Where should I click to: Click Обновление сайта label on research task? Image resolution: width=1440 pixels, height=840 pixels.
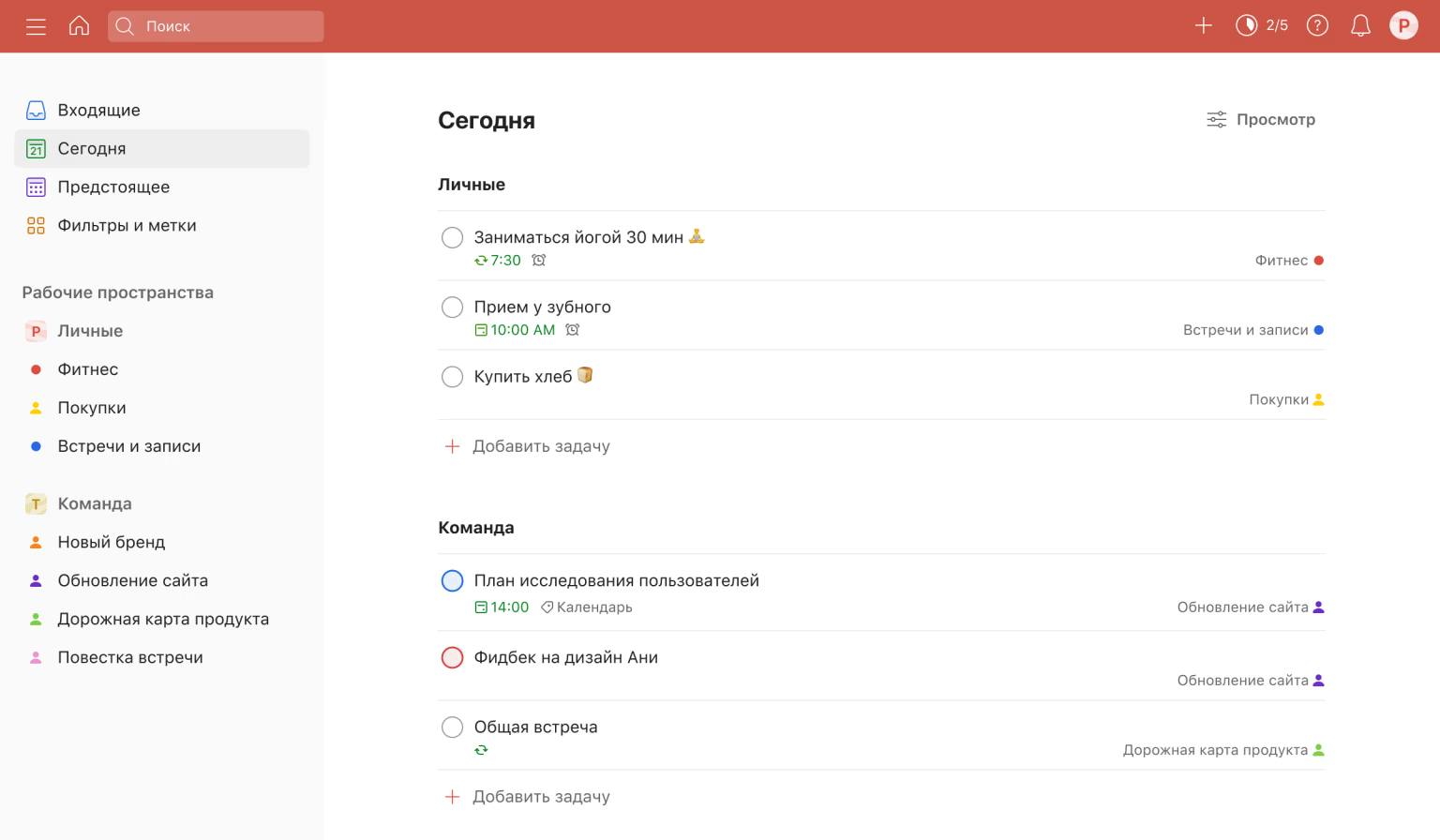point(1251,607)
